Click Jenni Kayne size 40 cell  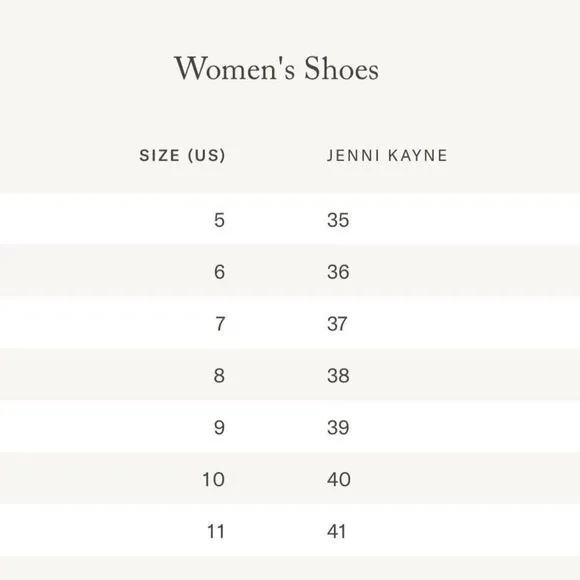[x=339, y=479]
